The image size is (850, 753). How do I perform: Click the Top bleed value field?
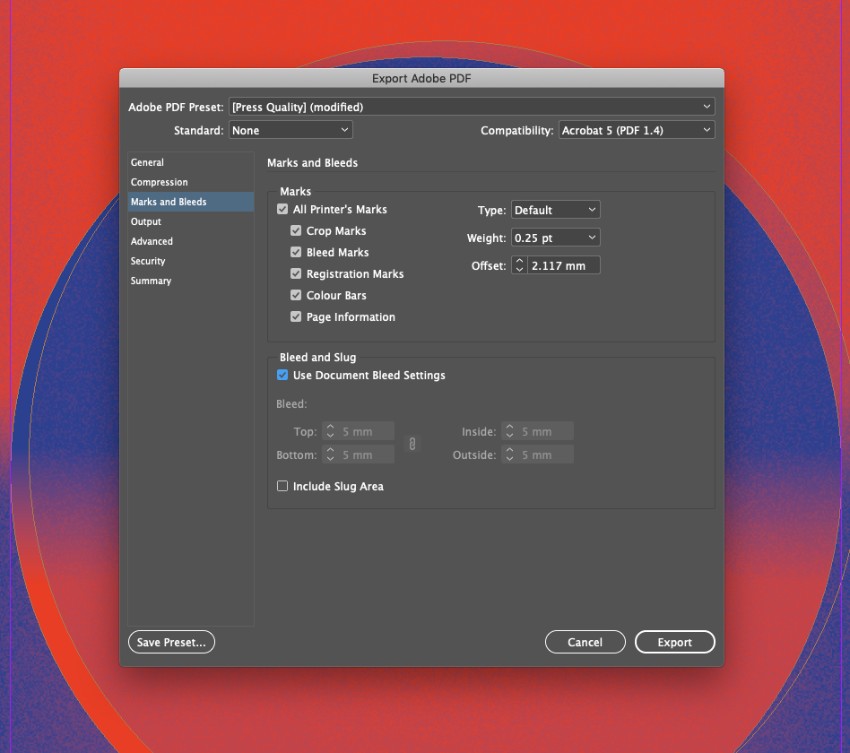(x=366, y=432)
